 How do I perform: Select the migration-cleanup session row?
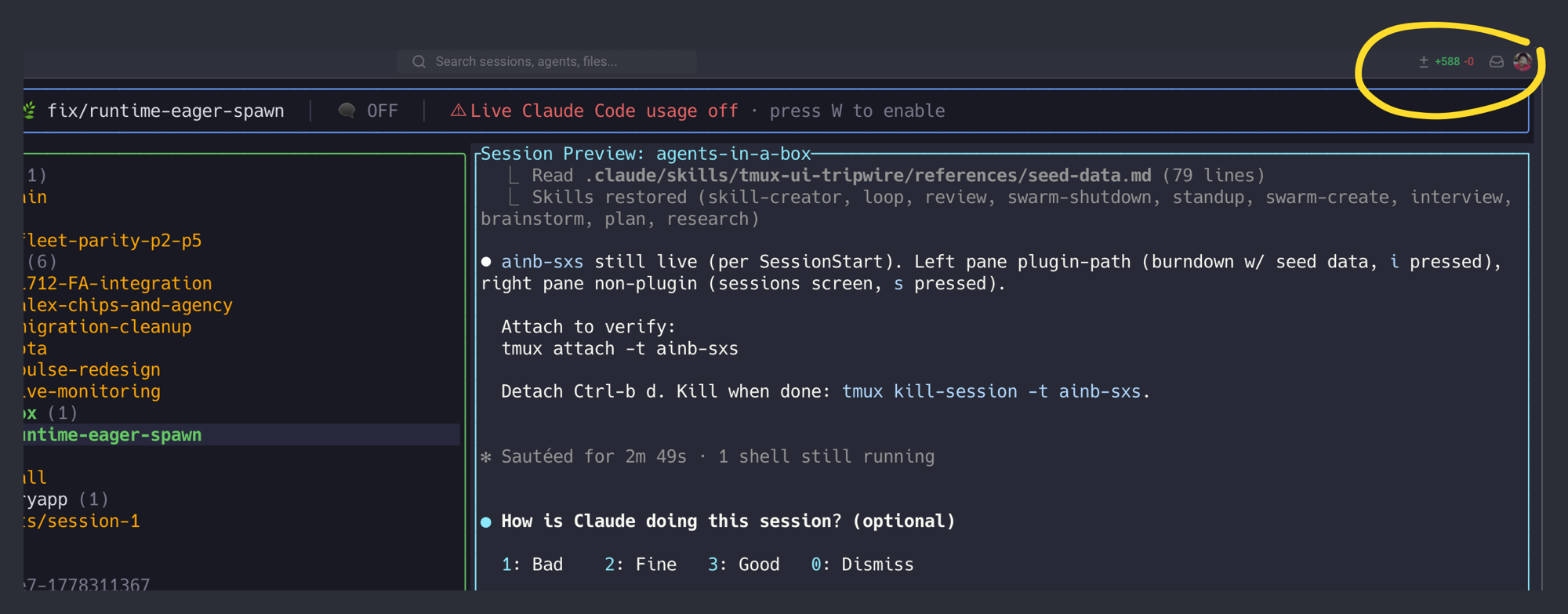point(107,326)
